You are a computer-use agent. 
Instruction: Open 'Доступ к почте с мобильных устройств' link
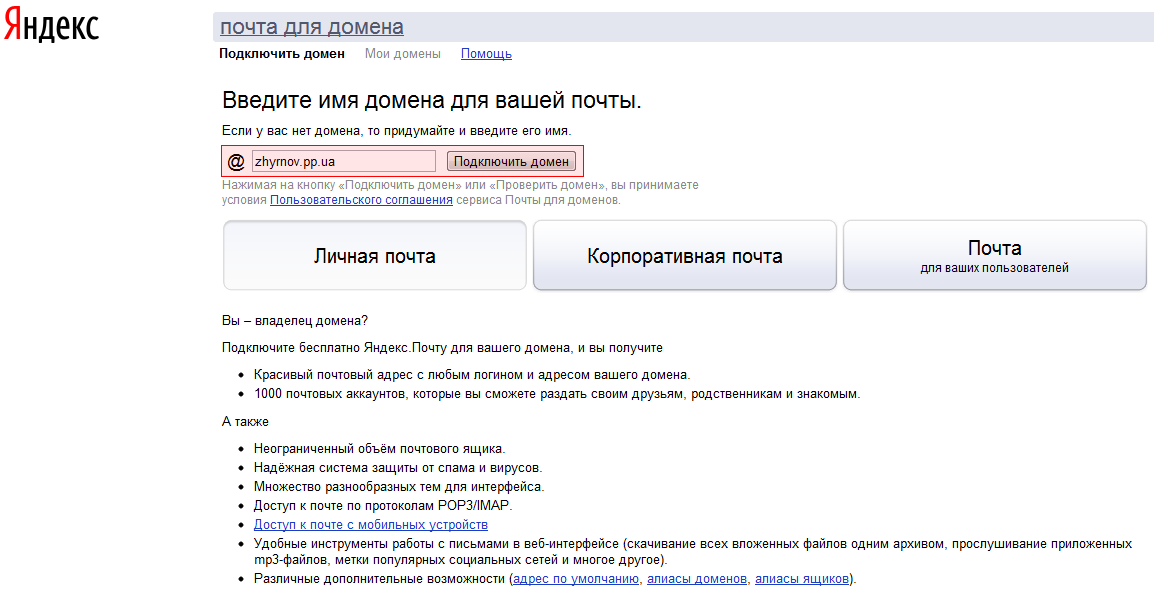pos(370,525)
